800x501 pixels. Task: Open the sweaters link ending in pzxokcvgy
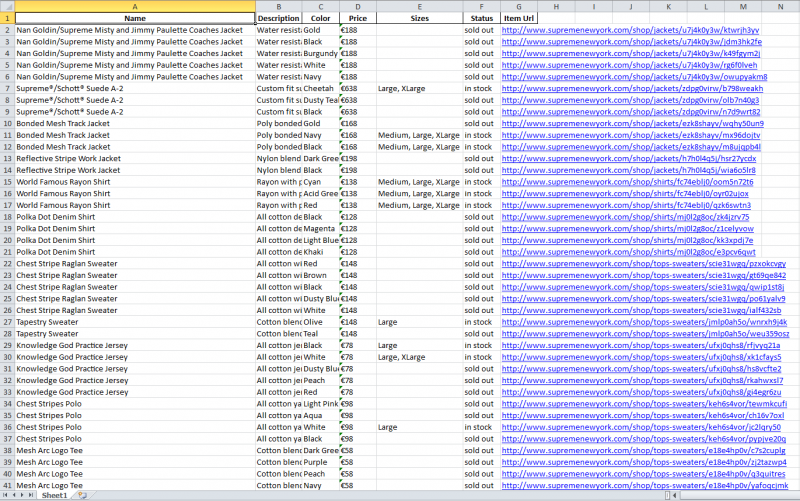[x=643, y=264]
